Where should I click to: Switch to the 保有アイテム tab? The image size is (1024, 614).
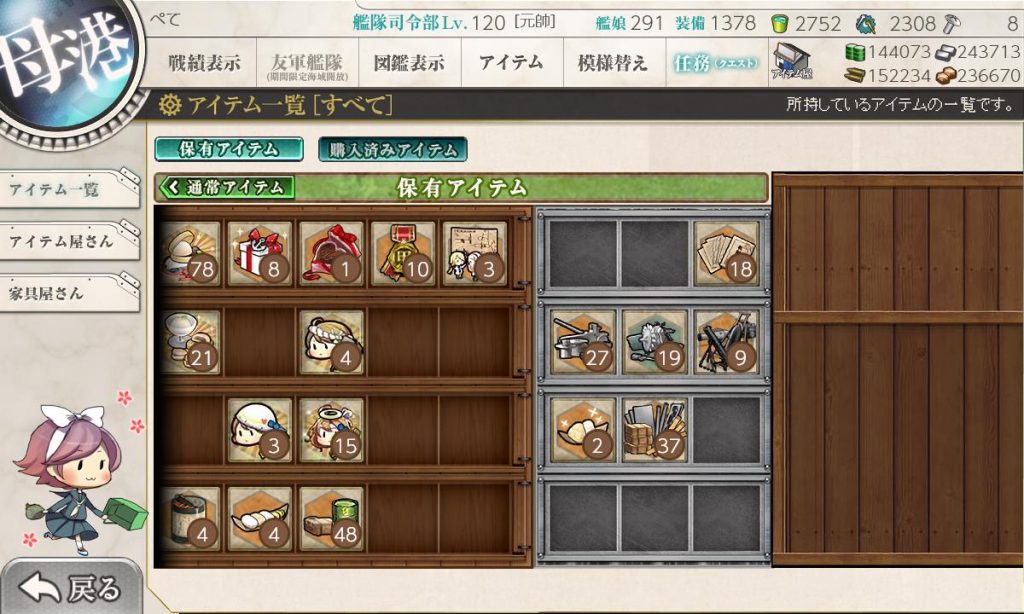pos(229,149)
